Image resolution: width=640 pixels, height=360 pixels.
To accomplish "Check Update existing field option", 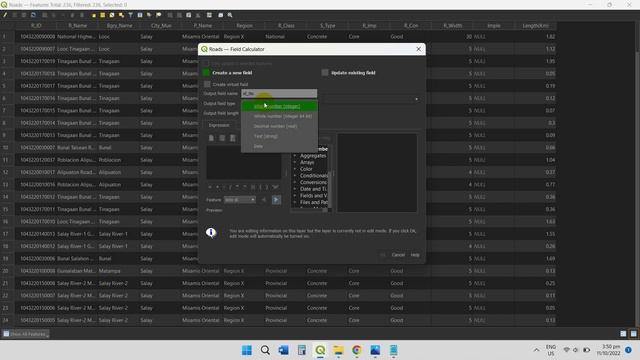I will point(325,73).
